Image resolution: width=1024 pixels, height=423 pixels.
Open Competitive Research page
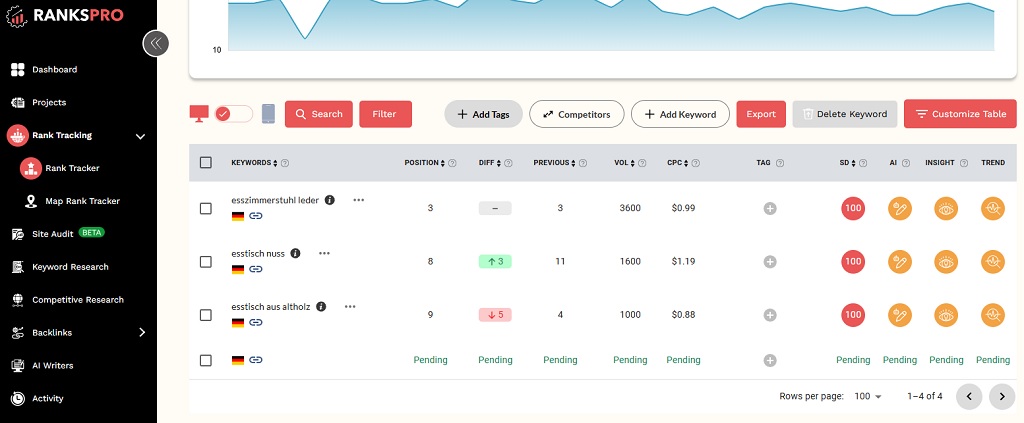(x=78, y=300)
